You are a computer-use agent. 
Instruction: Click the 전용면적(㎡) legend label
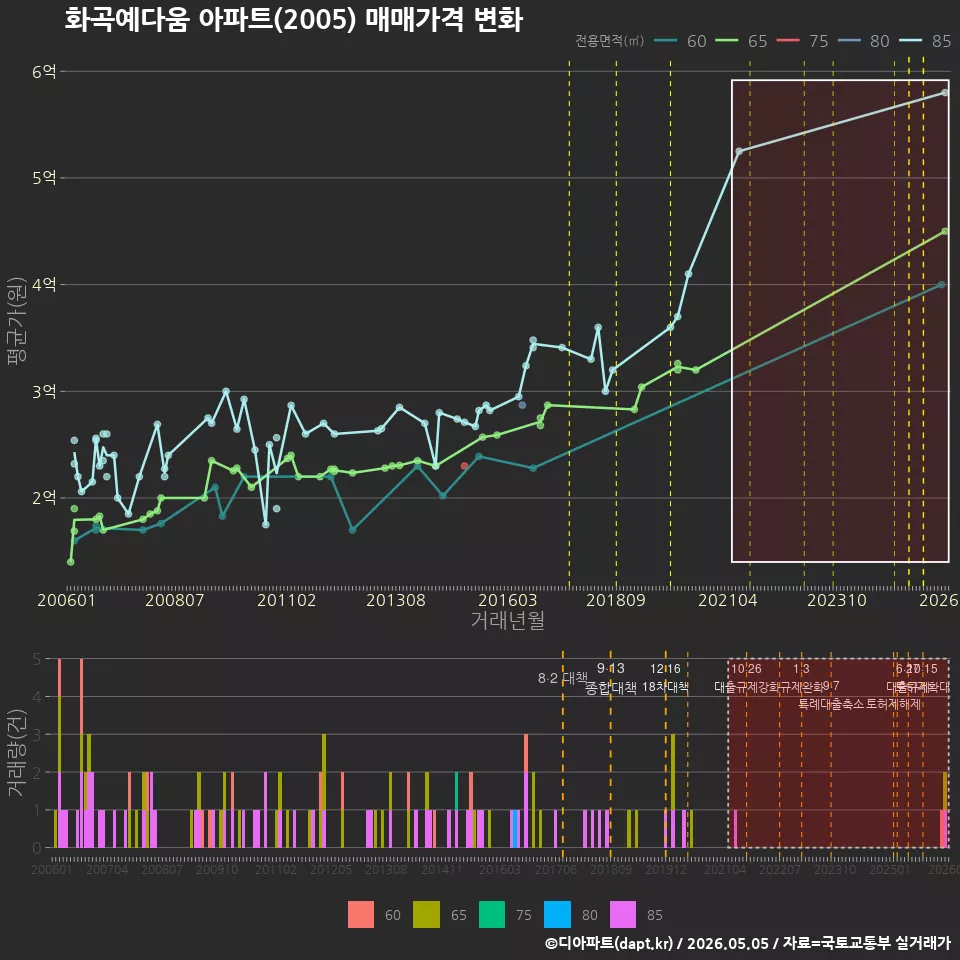(609, 40)
